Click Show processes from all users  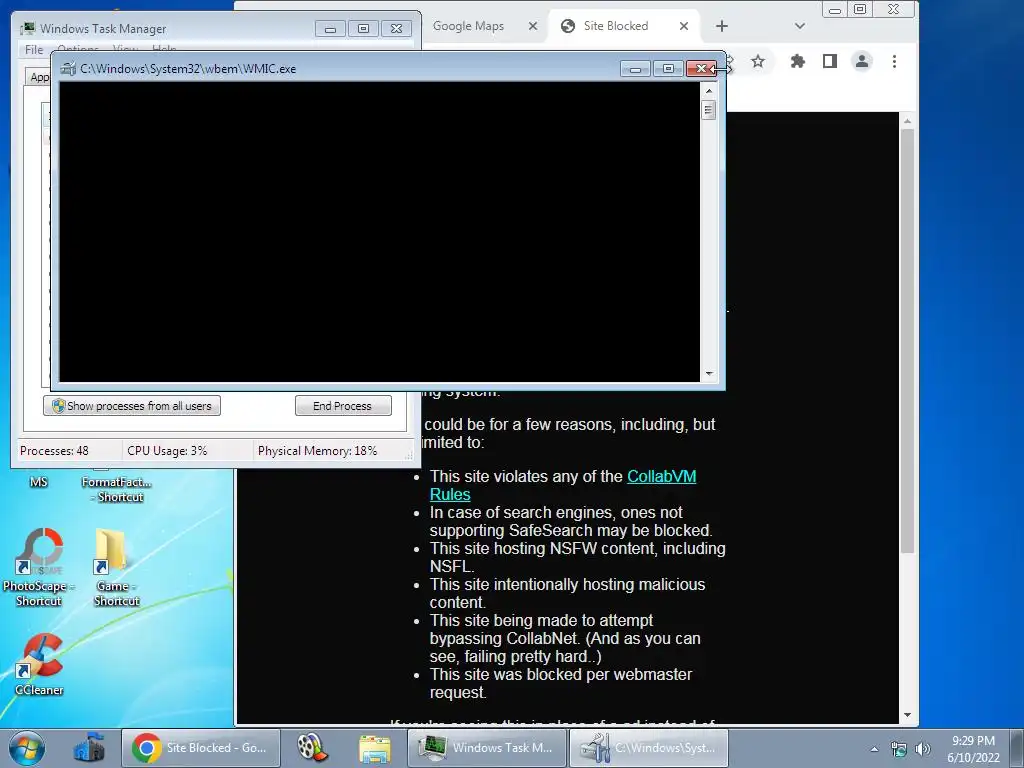132,406
